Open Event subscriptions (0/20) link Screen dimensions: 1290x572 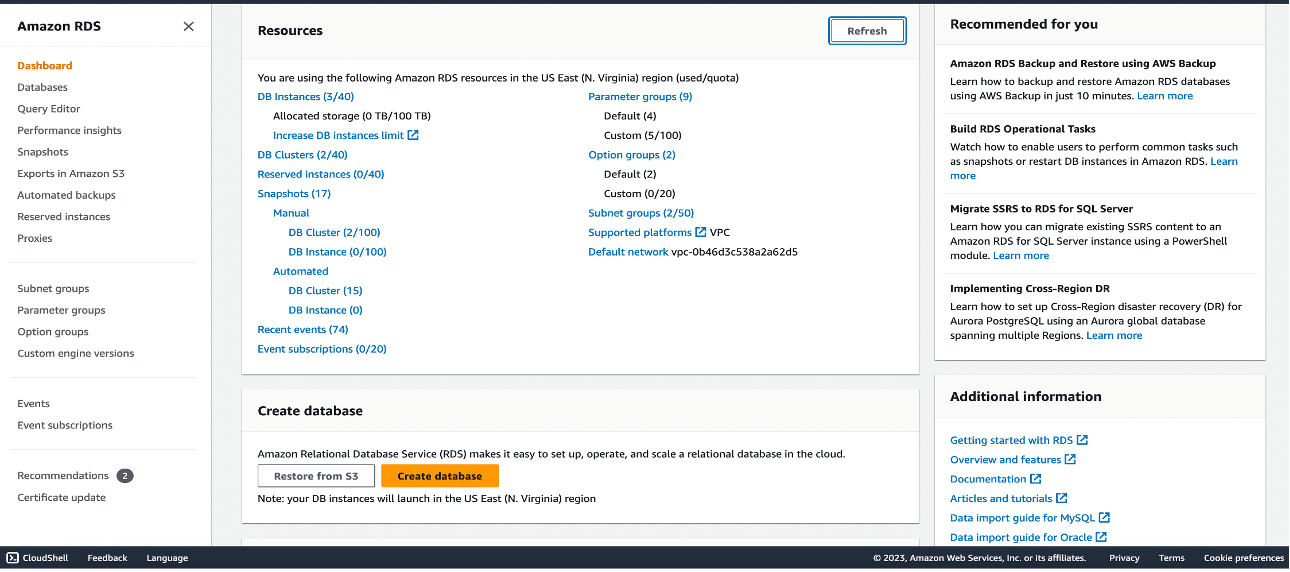(x=322, y=349)
